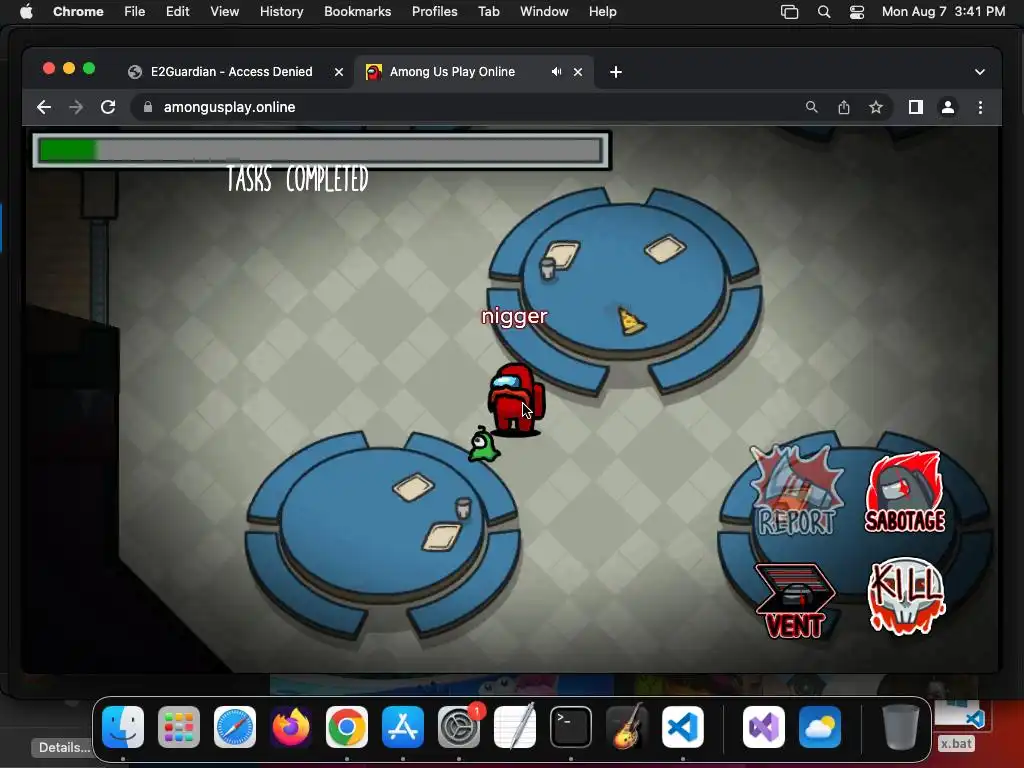Close the E2Guardian - Access Denied tab
1024x768 pixels.
339,72
